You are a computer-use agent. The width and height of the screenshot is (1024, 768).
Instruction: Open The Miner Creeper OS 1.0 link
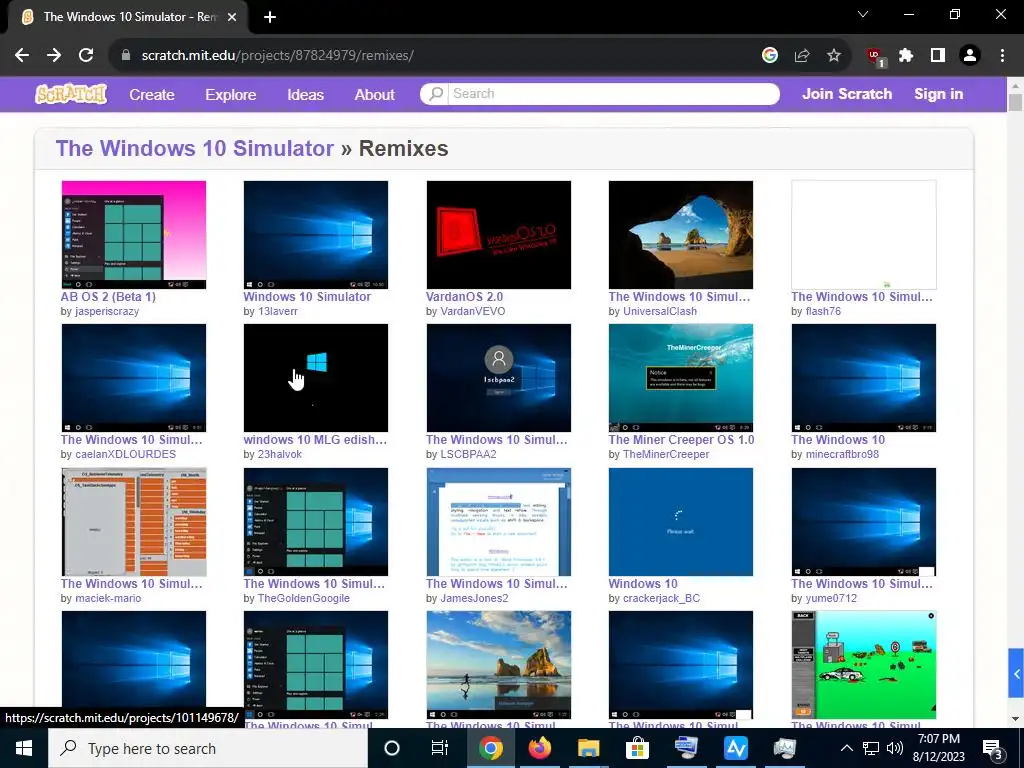pos(681,440)
